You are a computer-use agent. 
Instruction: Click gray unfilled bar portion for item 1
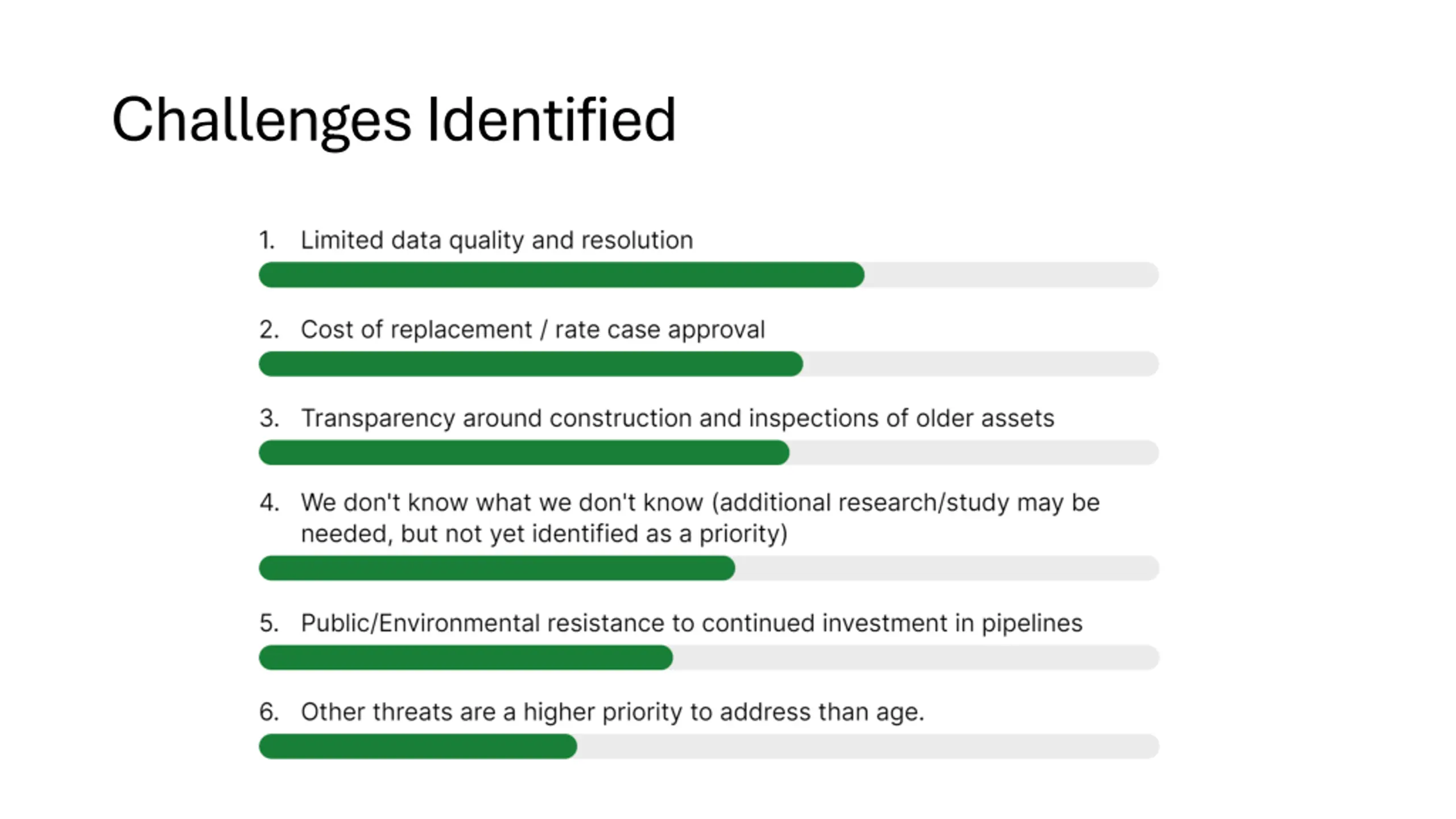[1011, 275]
